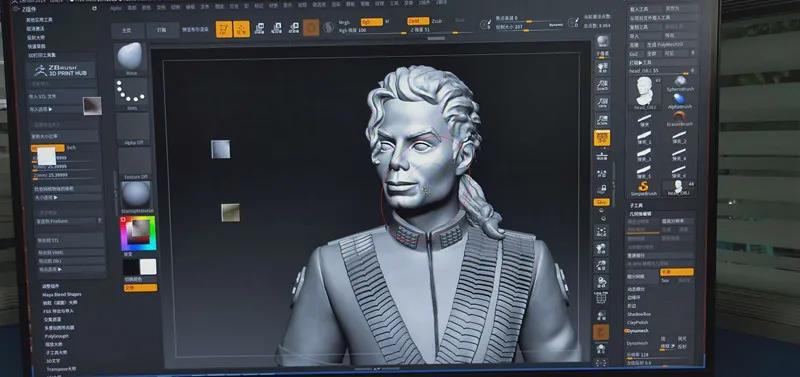Toggle the Zadd sculpting mode button

coord(418,21)
